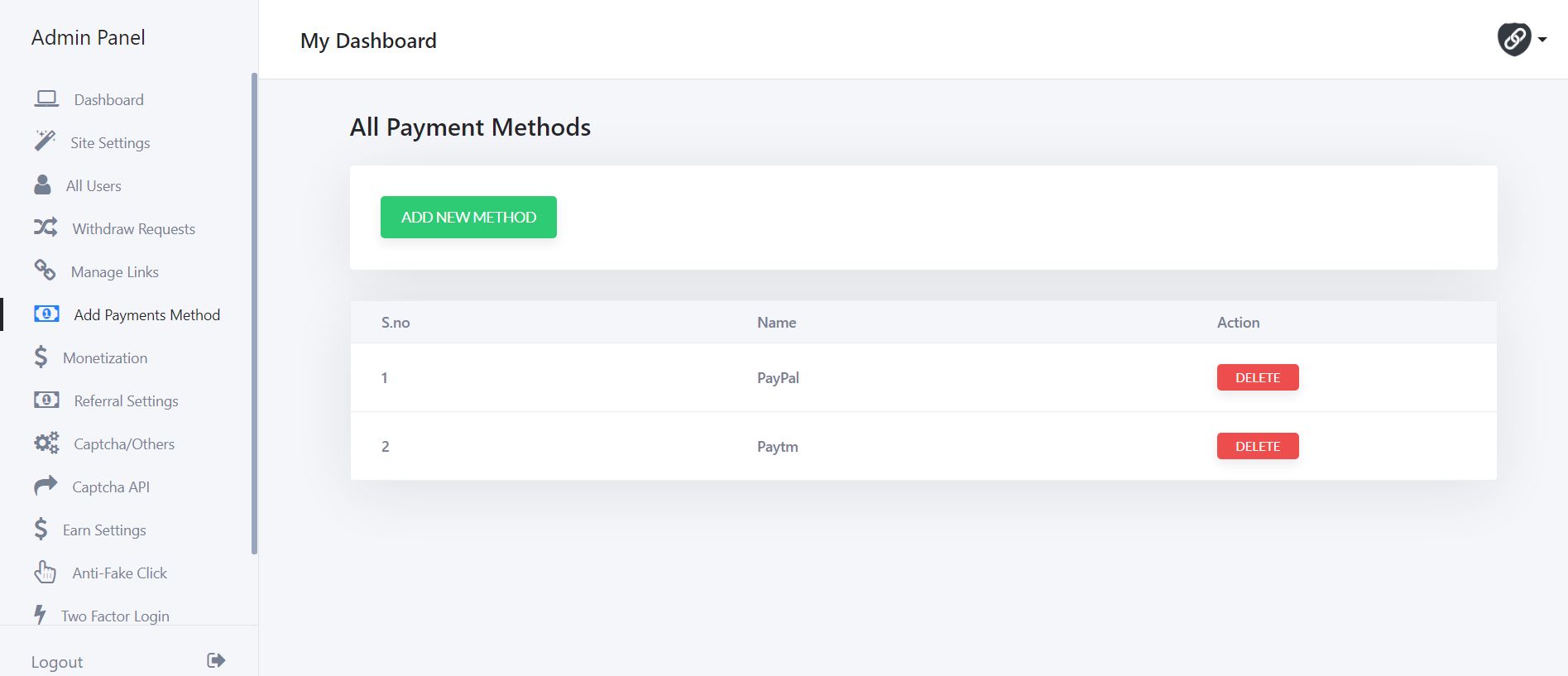Image resolution: width=1568 pixels, height=676 pixels.
Task: Open Anti-Fake Click settings
Action: [120, 573]
